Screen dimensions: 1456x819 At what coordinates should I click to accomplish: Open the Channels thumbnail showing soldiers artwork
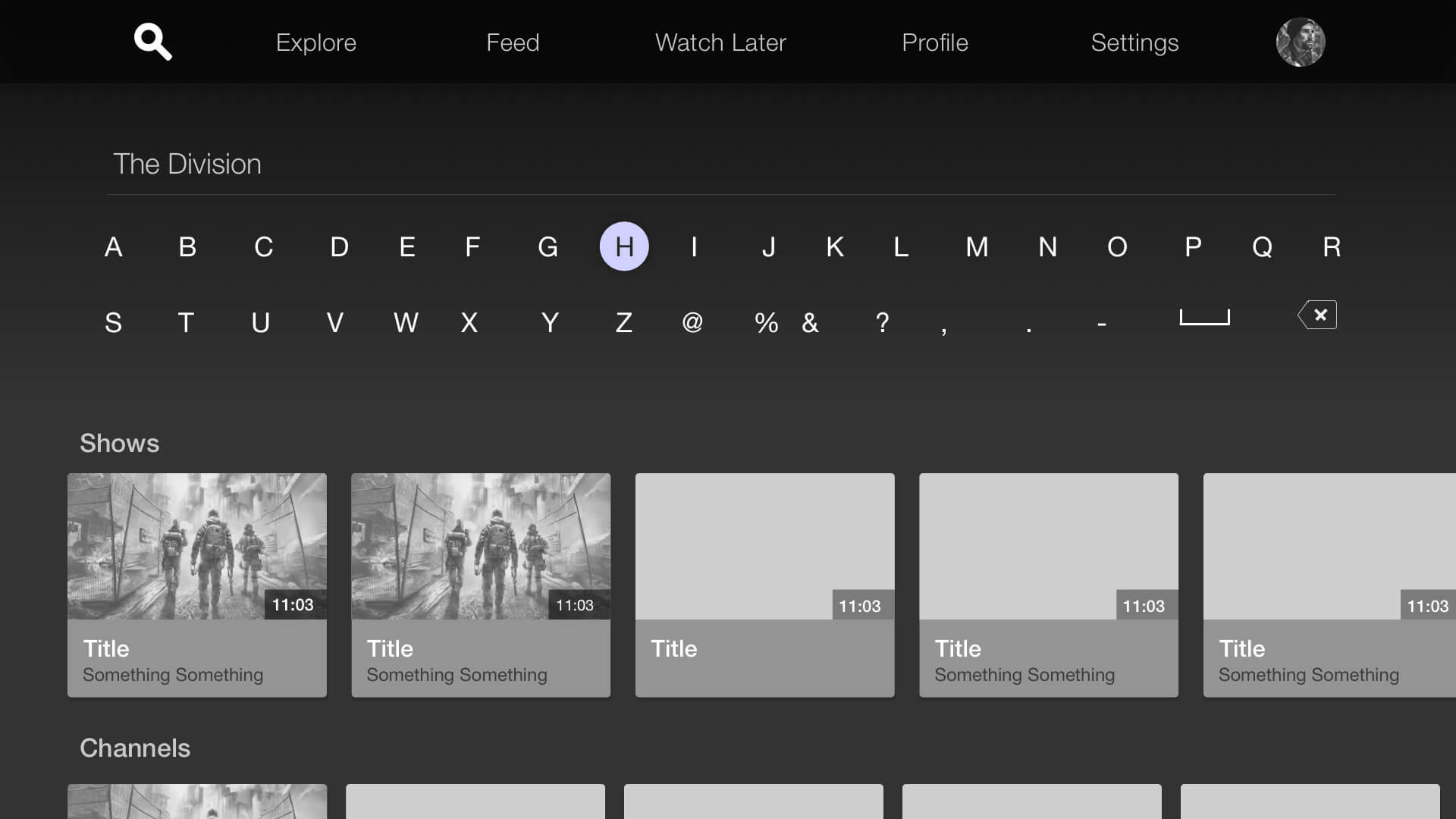coord(197,802)
